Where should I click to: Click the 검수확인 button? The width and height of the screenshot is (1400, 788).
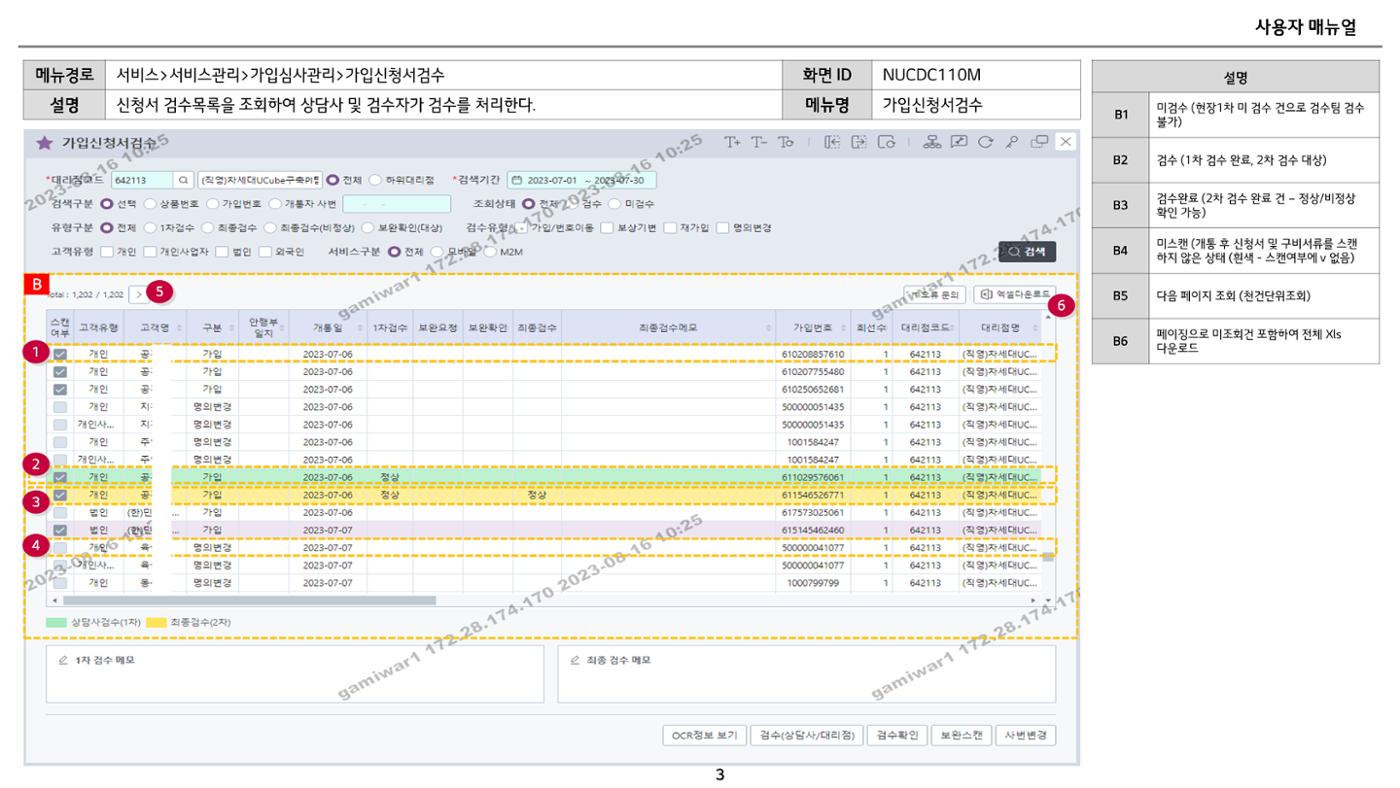(897, 735)
